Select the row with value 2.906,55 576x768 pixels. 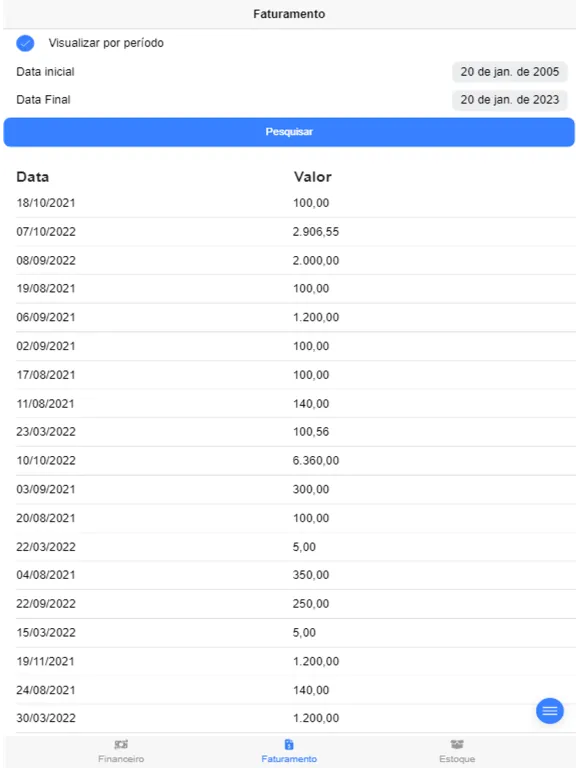pyautogui.click(x=296, y=232)
